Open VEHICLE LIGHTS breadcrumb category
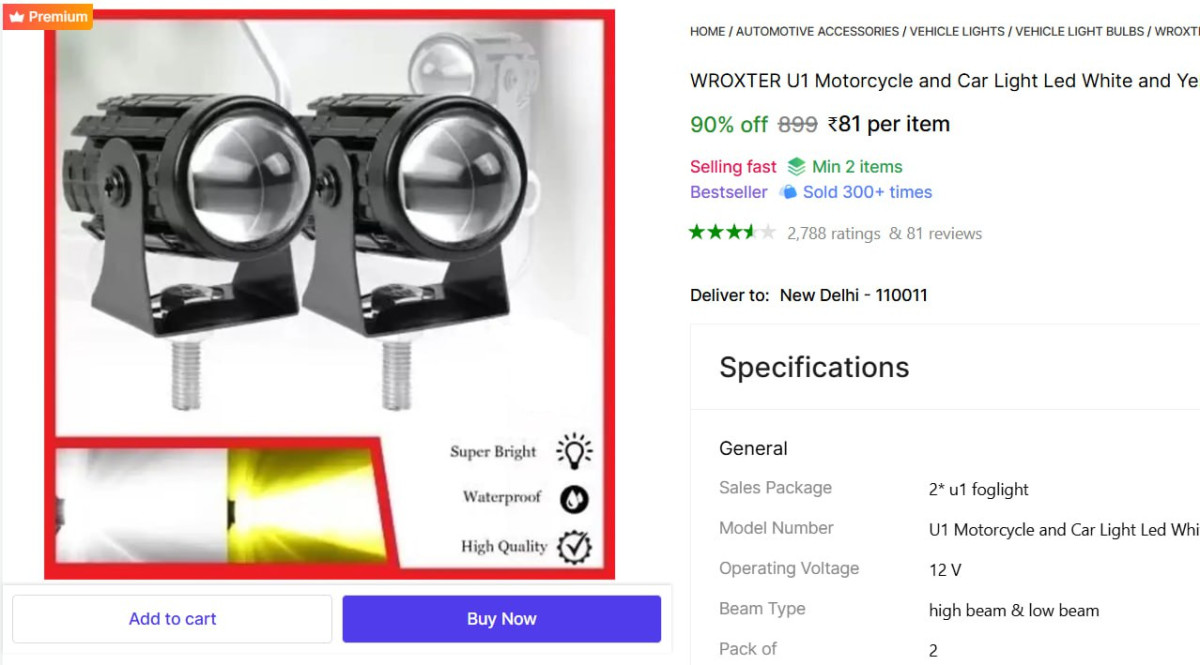The image size is (1200, 665). 957,32
